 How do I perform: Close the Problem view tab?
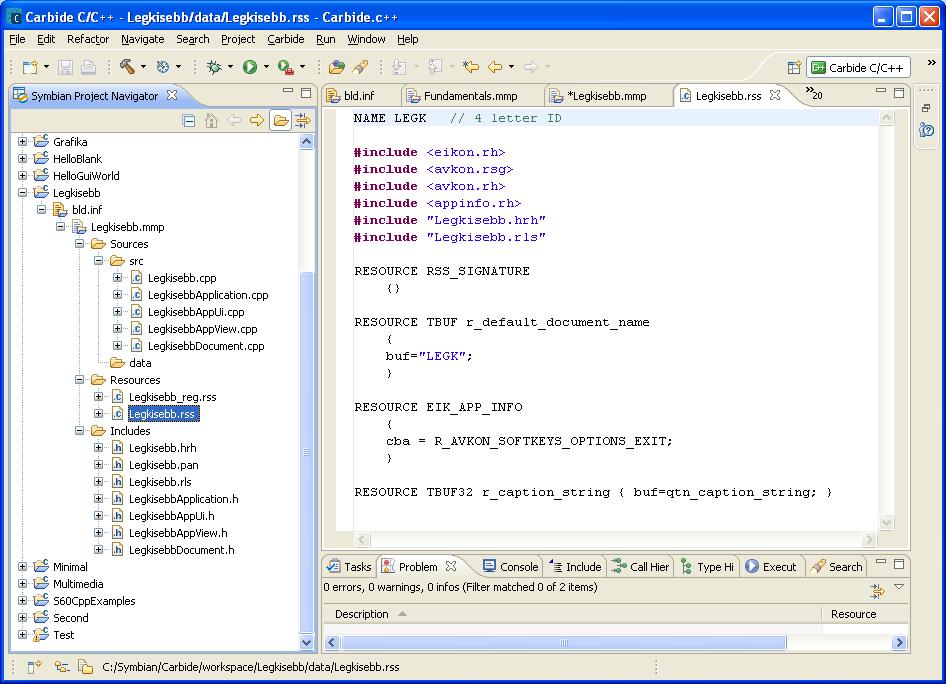[451, 566]
